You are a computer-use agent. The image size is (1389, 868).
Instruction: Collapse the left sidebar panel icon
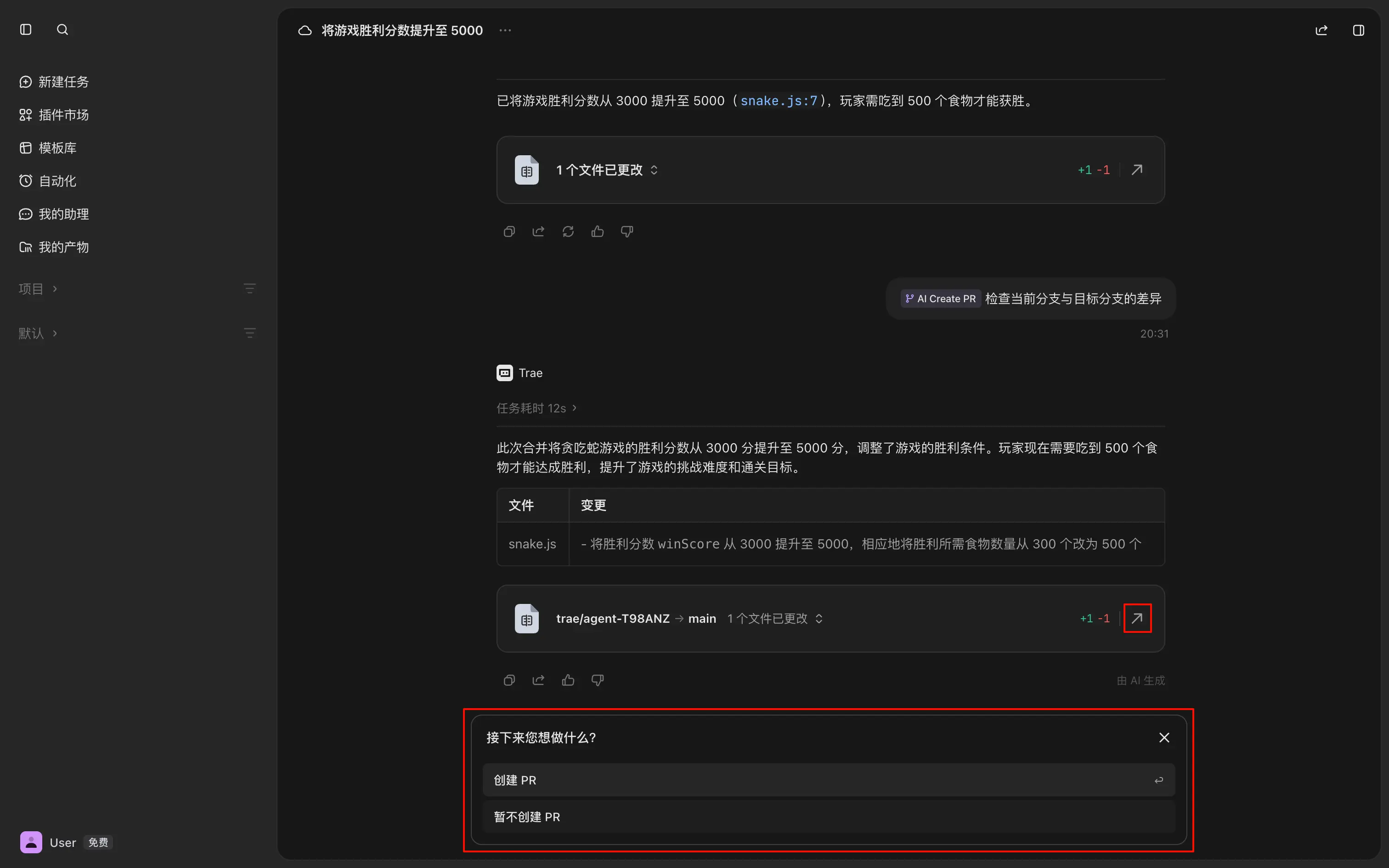pyautogui.click(x=26, y=29)
